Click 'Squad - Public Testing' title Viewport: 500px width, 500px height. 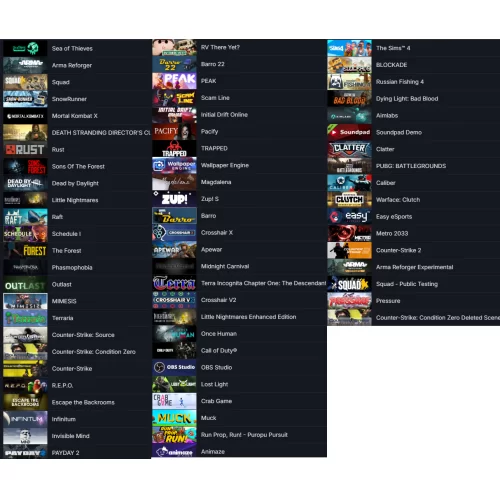click(x=407, y=284)
